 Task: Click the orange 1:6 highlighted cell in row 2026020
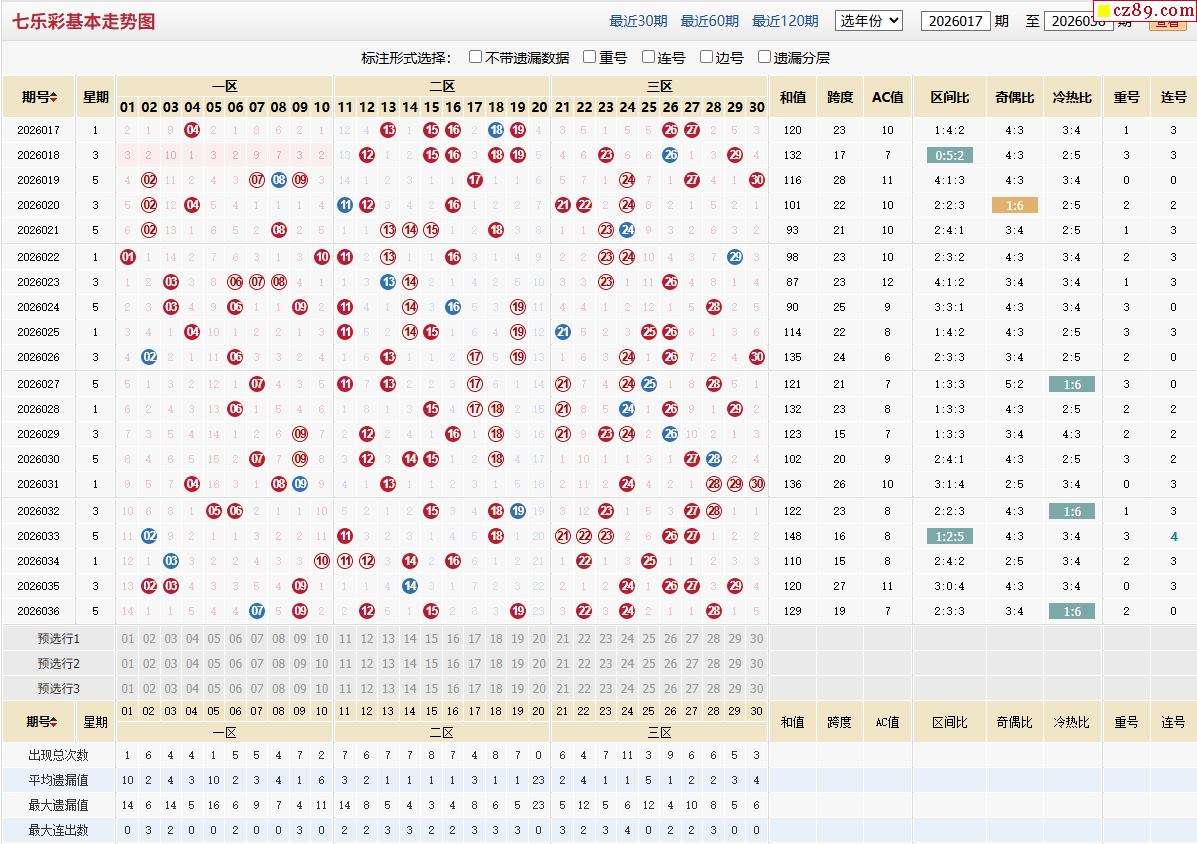1014,205
